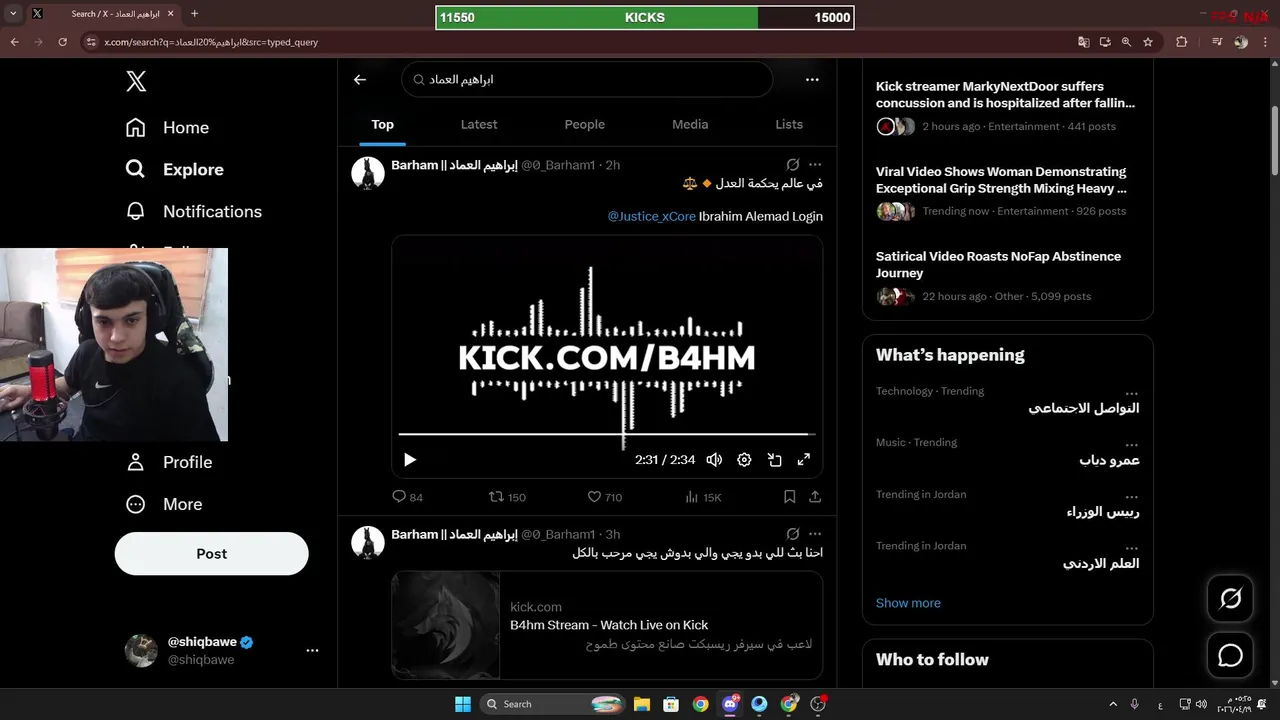The image size is (1280, 720).
Task: Open Barham's avatar on the 3h post
Action: coord(368,542)
